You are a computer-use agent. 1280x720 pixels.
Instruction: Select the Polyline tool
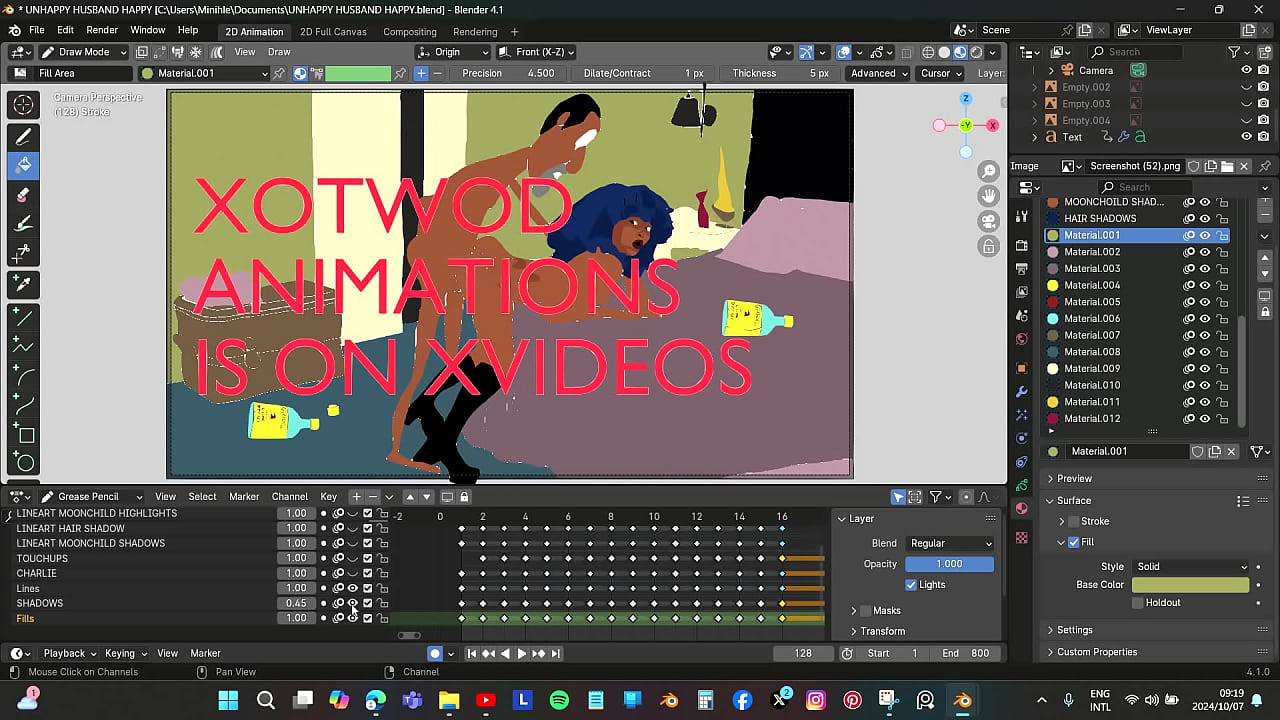pyautogui.click(x=24, y=348)
